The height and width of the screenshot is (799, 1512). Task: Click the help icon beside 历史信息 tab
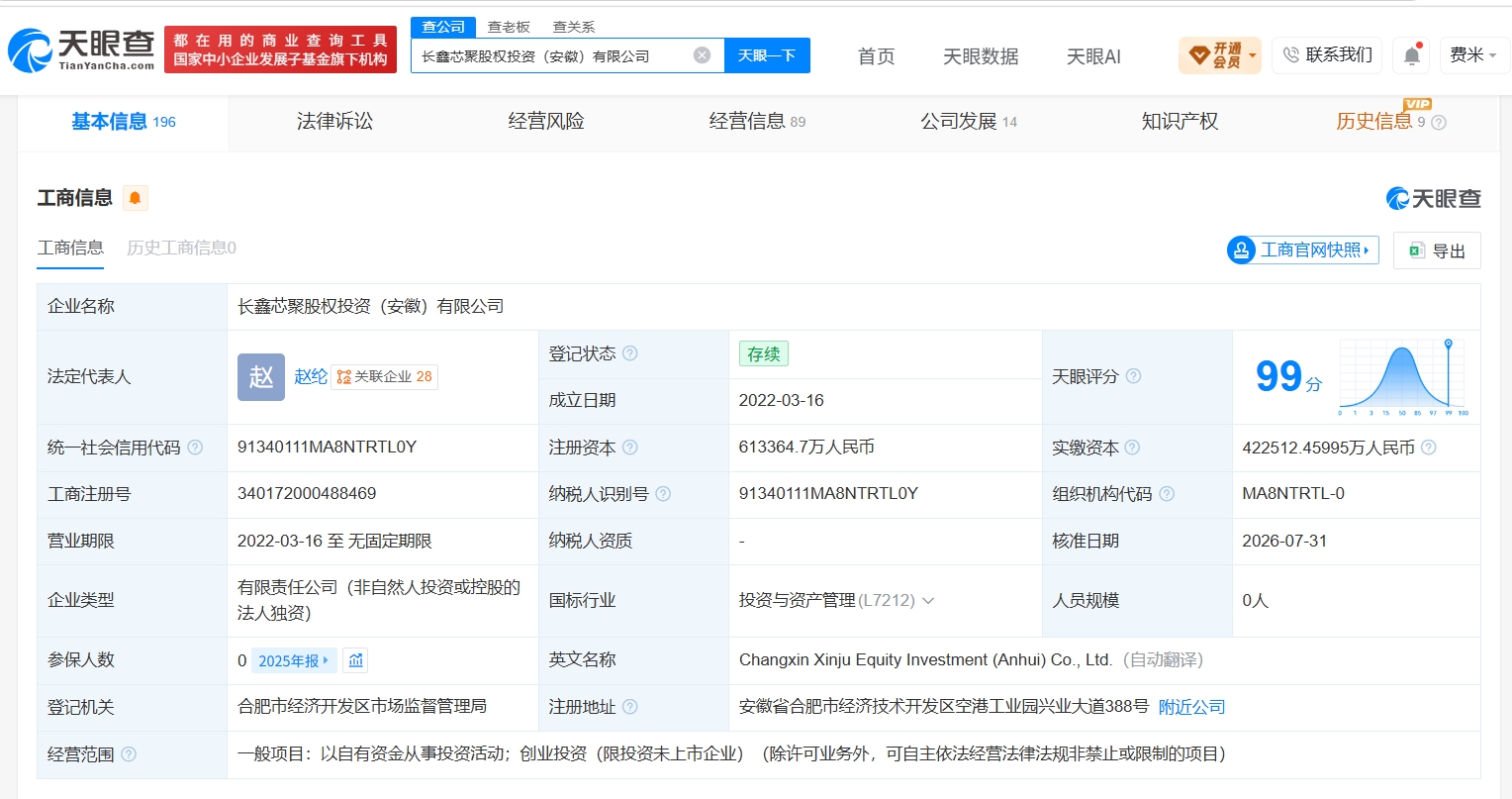click(x=1439, y=123)
